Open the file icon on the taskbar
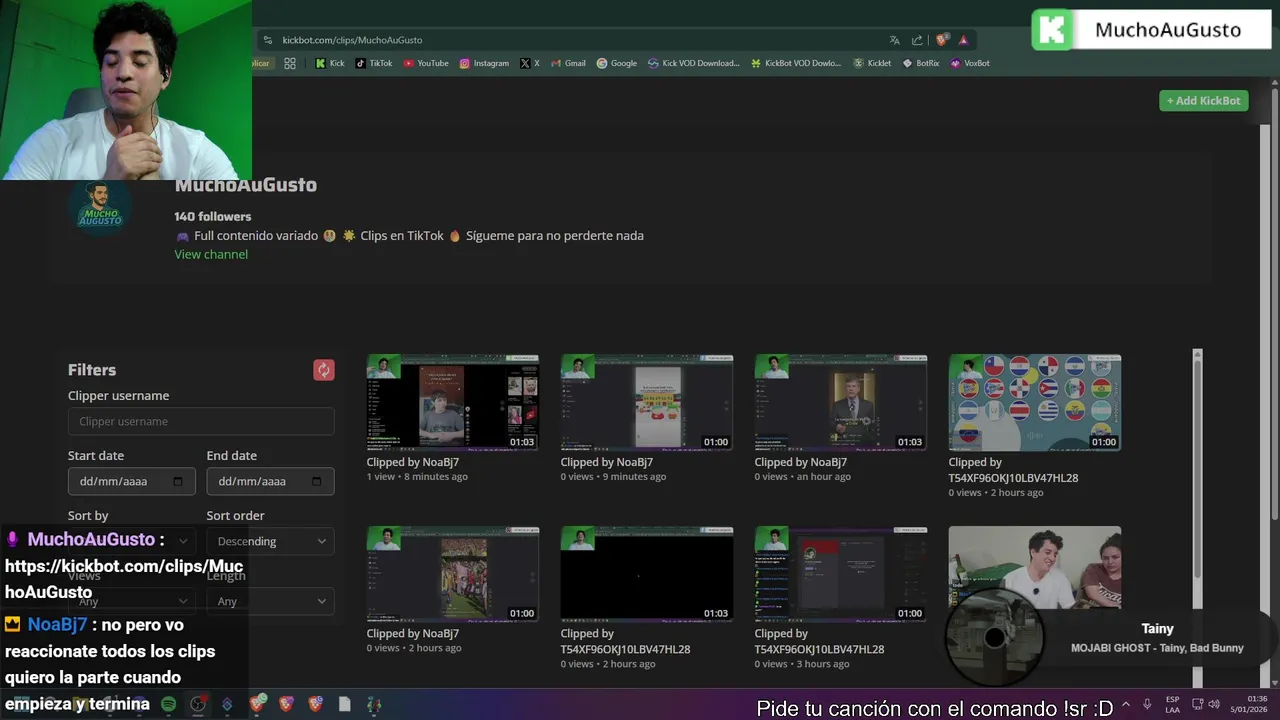 344,704
